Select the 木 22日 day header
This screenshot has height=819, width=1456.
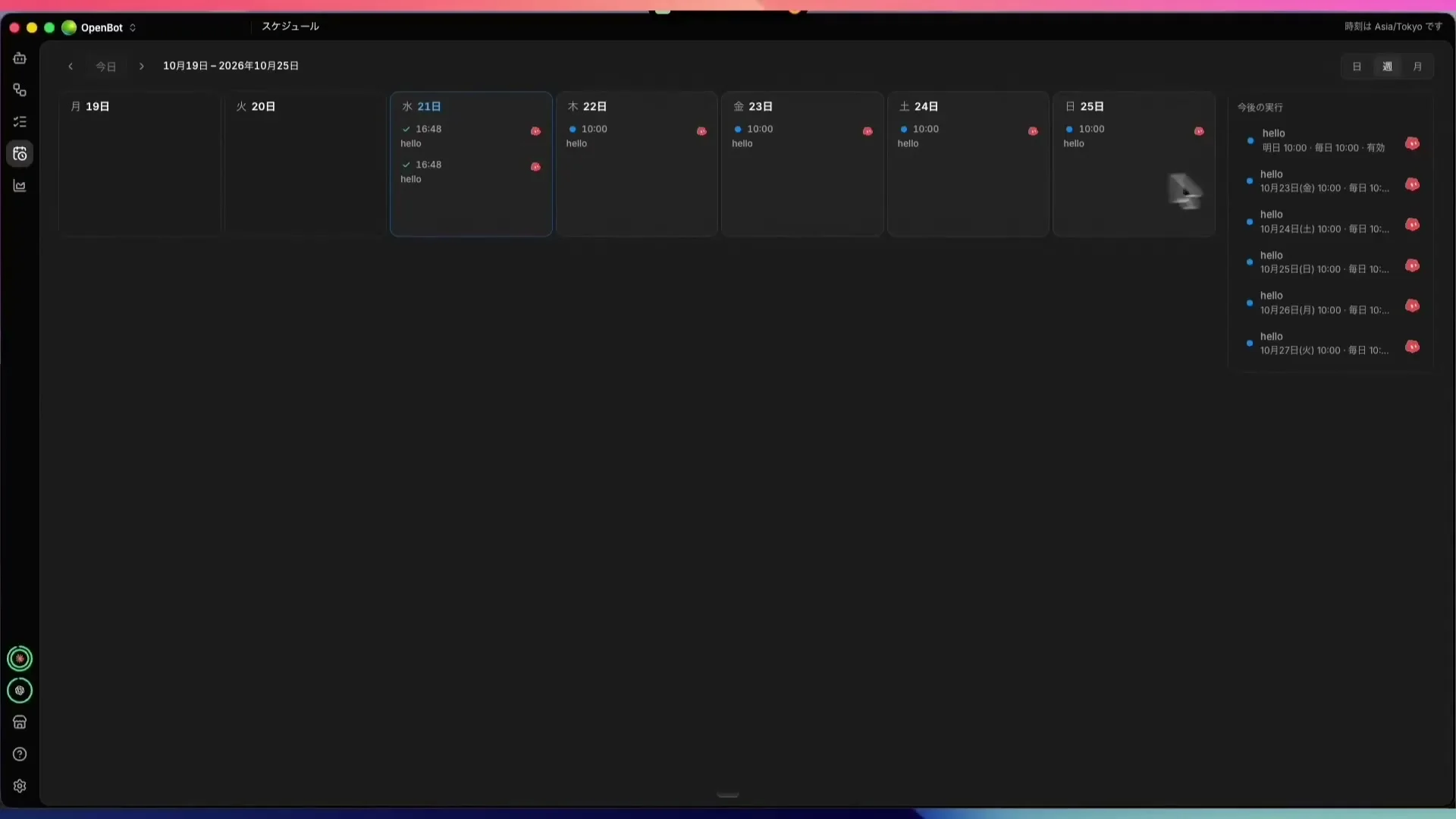[587, 107]
